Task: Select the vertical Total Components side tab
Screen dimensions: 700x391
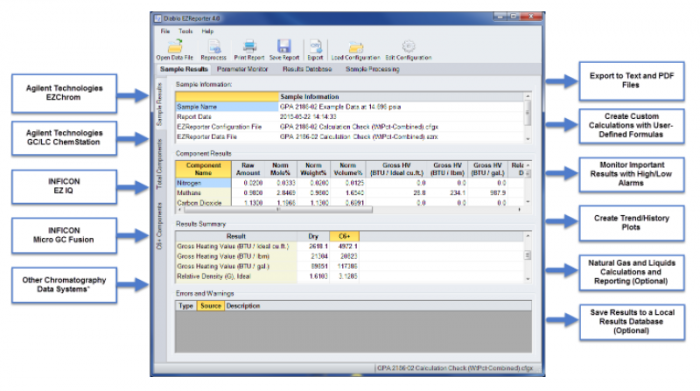Action: [x=159, y=164]
